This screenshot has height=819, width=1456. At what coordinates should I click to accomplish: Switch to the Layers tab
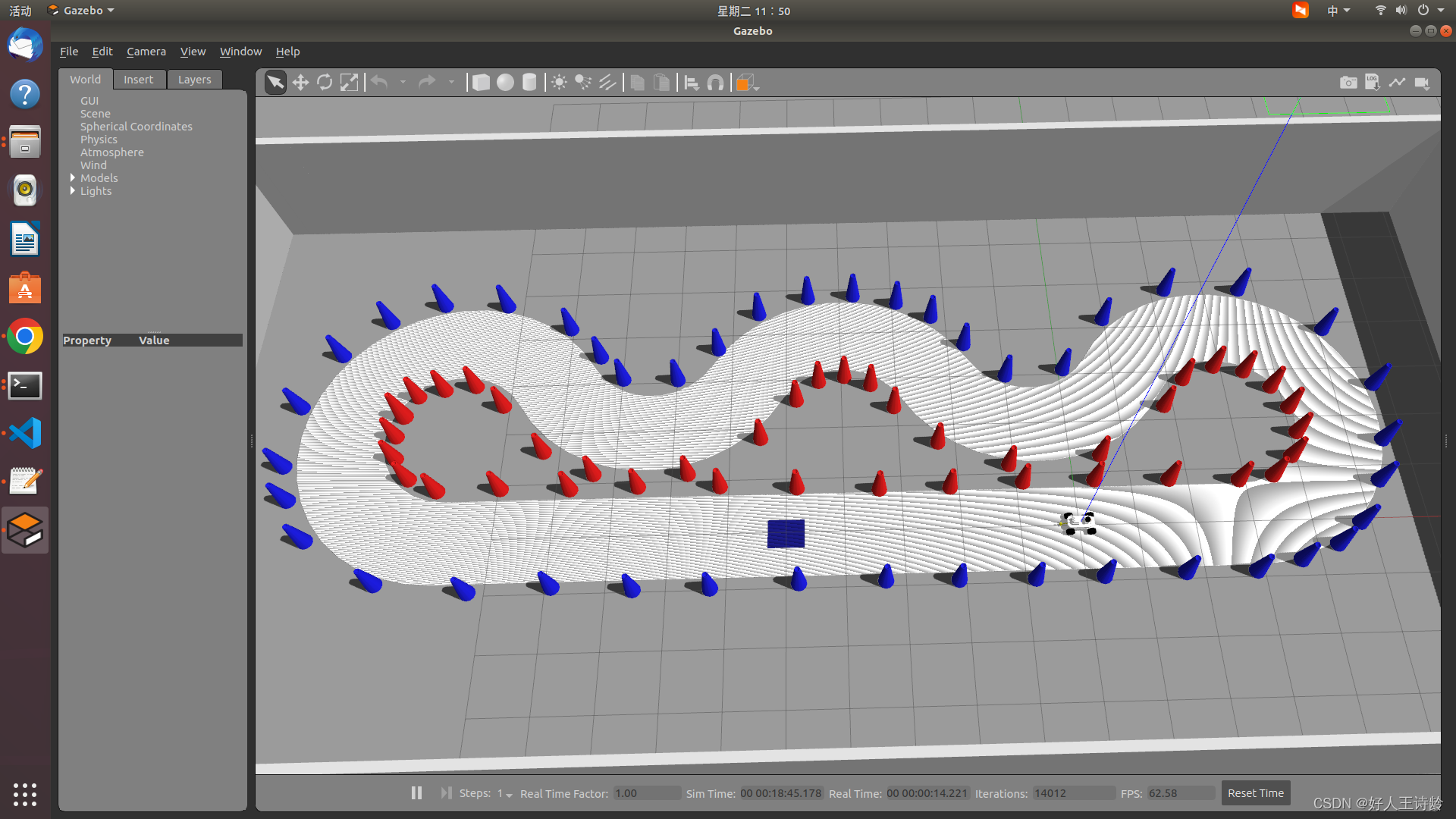(193, 79)
